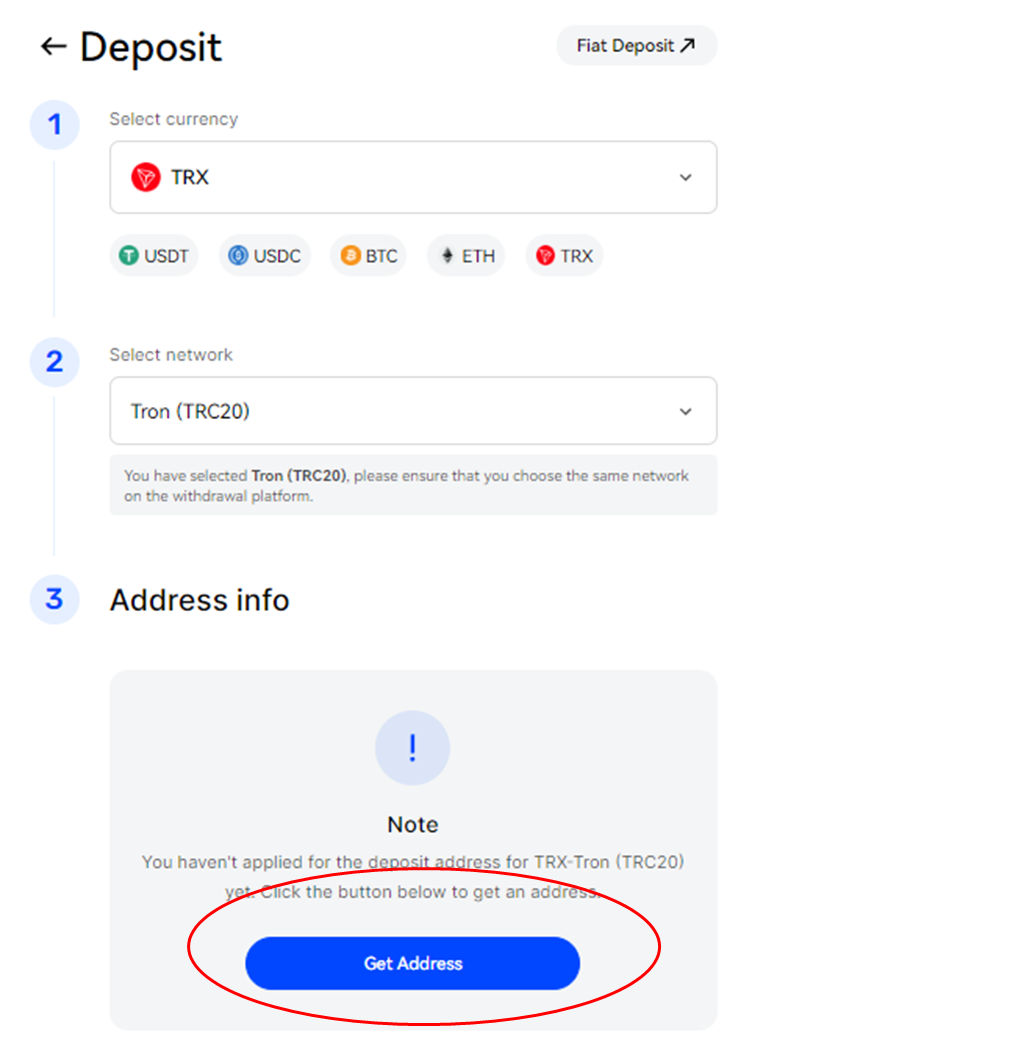Expand the Select network dropdown chevron

coord(685,412)
